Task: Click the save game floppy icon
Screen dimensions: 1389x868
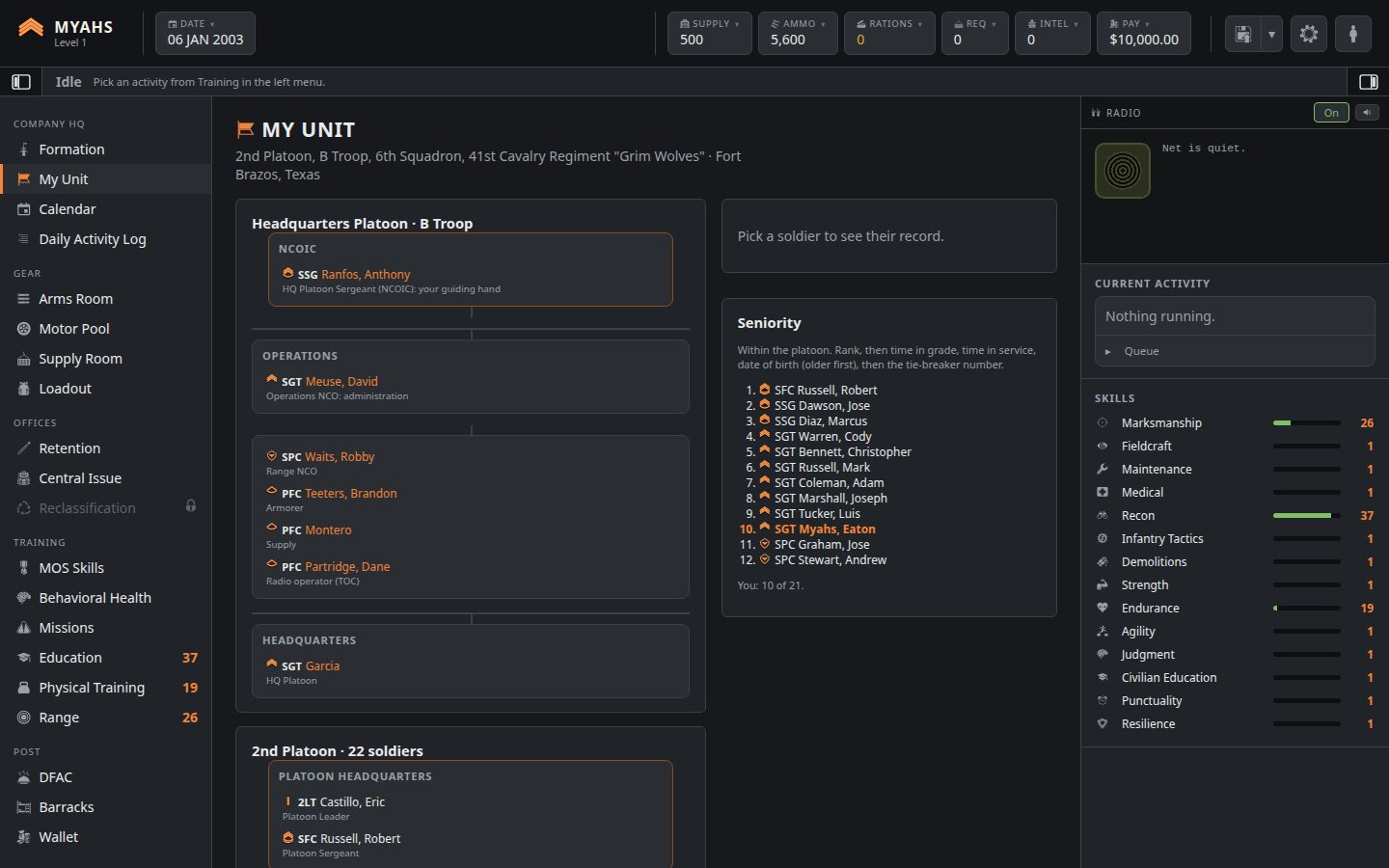Action: click(x=1242, y=34)
